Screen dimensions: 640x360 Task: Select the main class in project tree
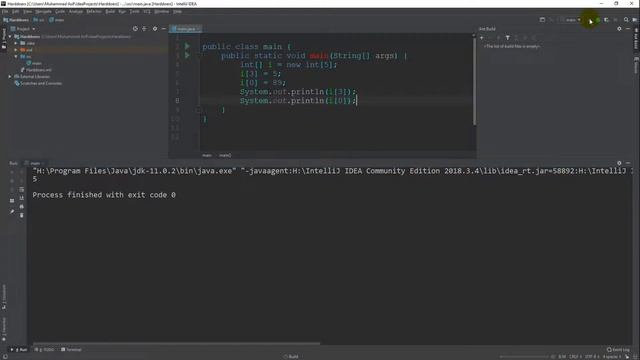click(34, 63)
